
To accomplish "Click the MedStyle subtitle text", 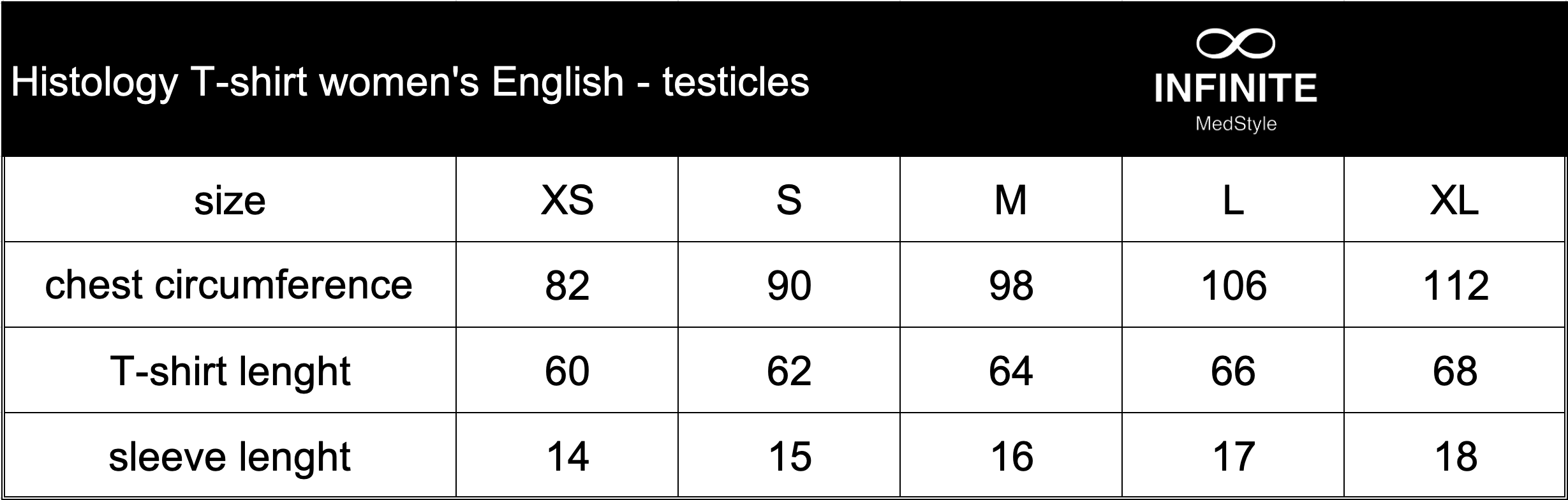I will pos(1236,123).
